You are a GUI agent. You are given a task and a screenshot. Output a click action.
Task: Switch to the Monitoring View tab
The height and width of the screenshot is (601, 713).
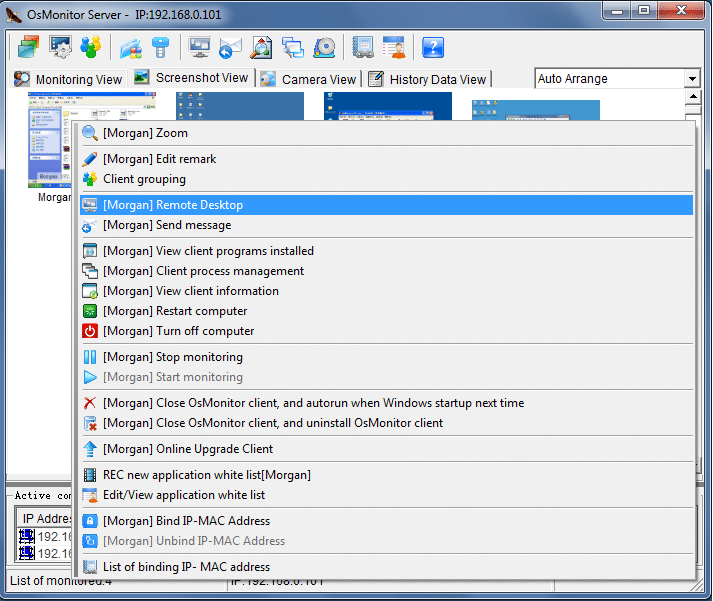68,79
